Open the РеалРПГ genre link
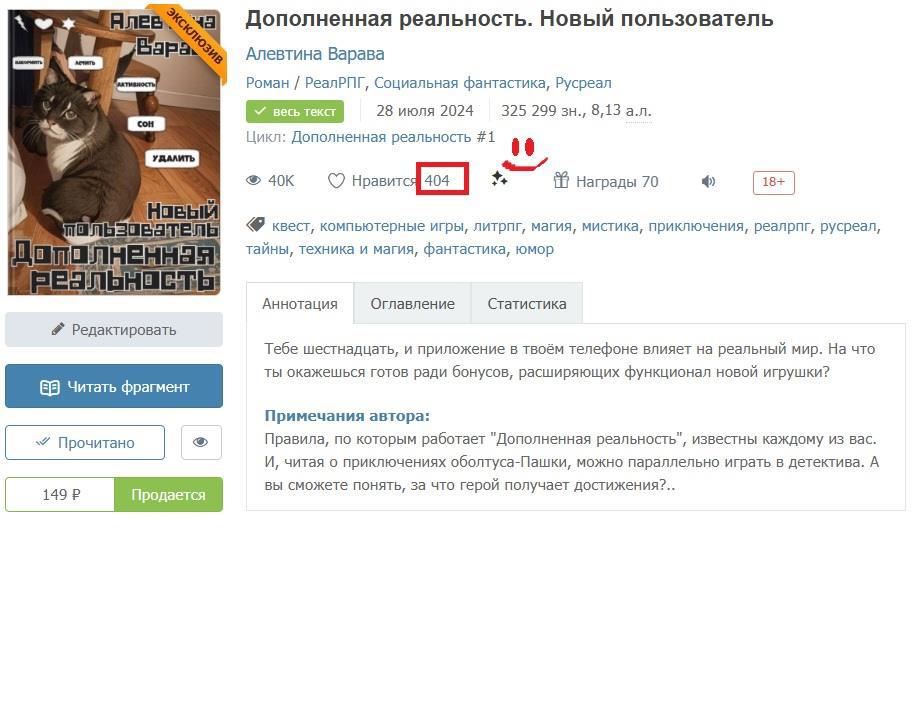The image size is (917, 725). (335, 83)
